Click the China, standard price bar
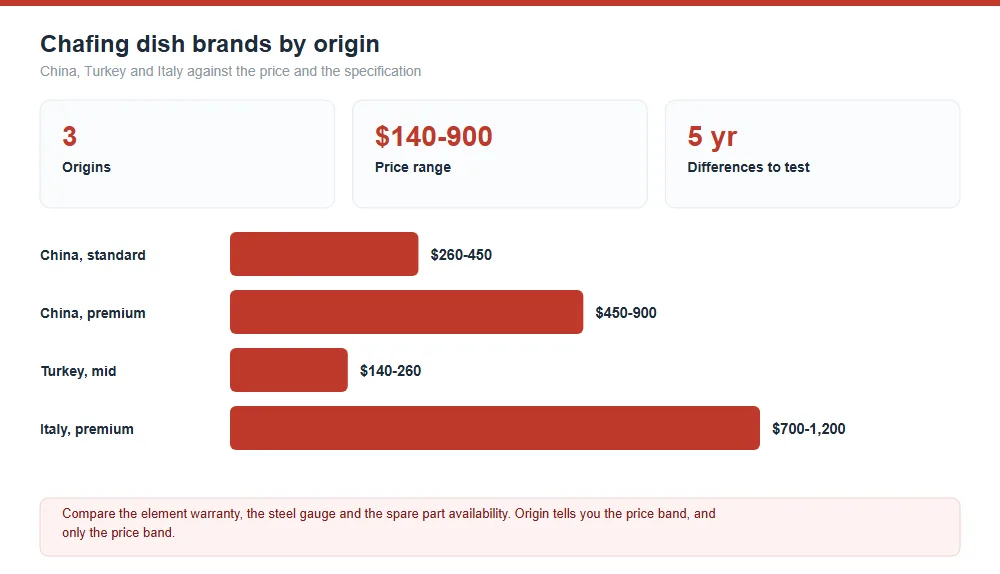This screenshot has height=574, width=1000. [324, 254]
